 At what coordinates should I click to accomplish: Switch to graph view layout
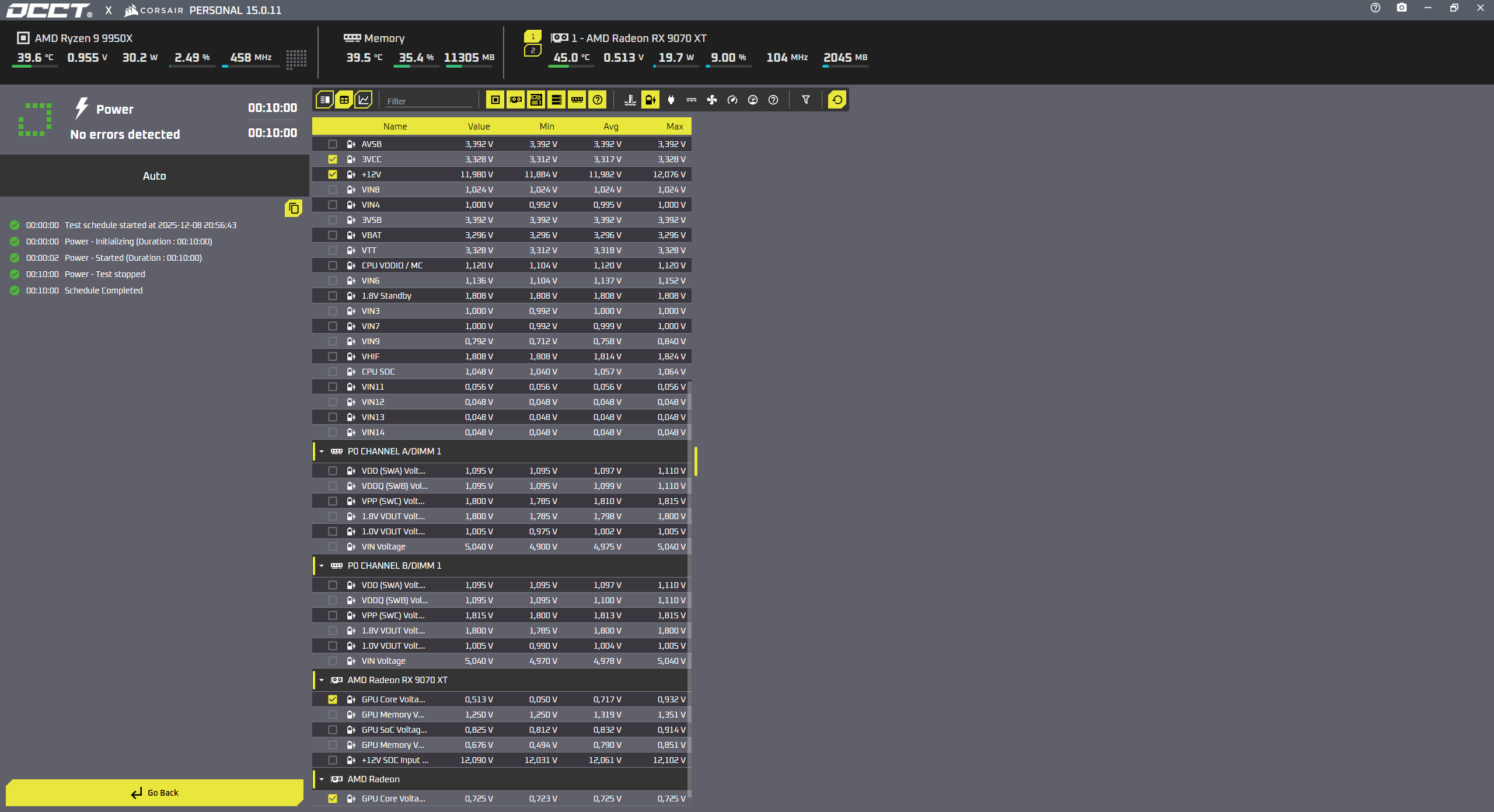point(364,100)
